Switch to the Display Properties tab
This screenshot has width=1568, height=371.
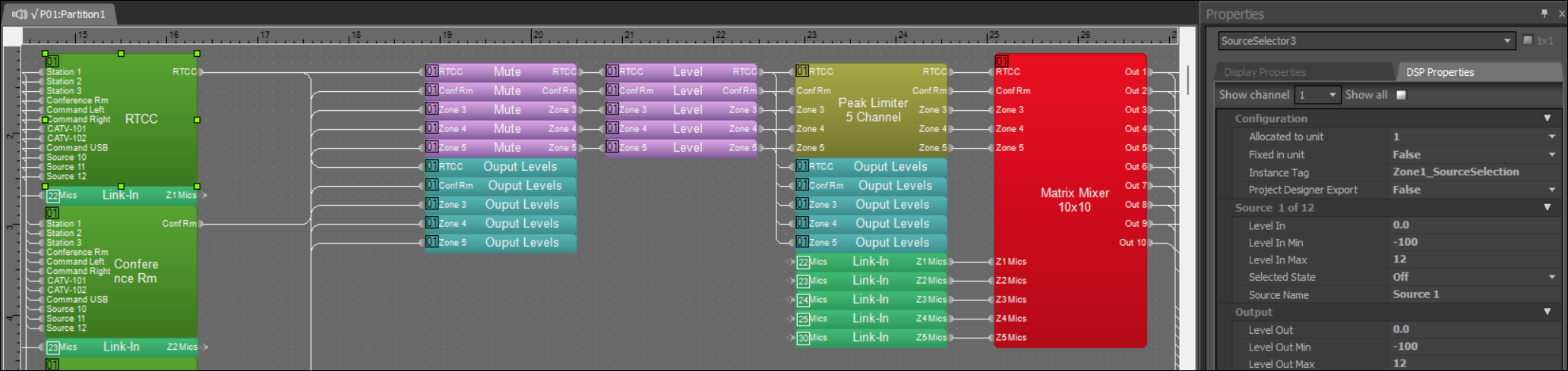pos(1265,72)
